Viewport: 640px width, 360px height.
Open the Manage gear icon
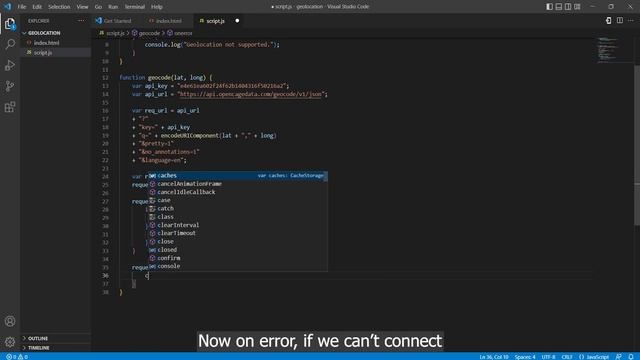pos(10,342)
